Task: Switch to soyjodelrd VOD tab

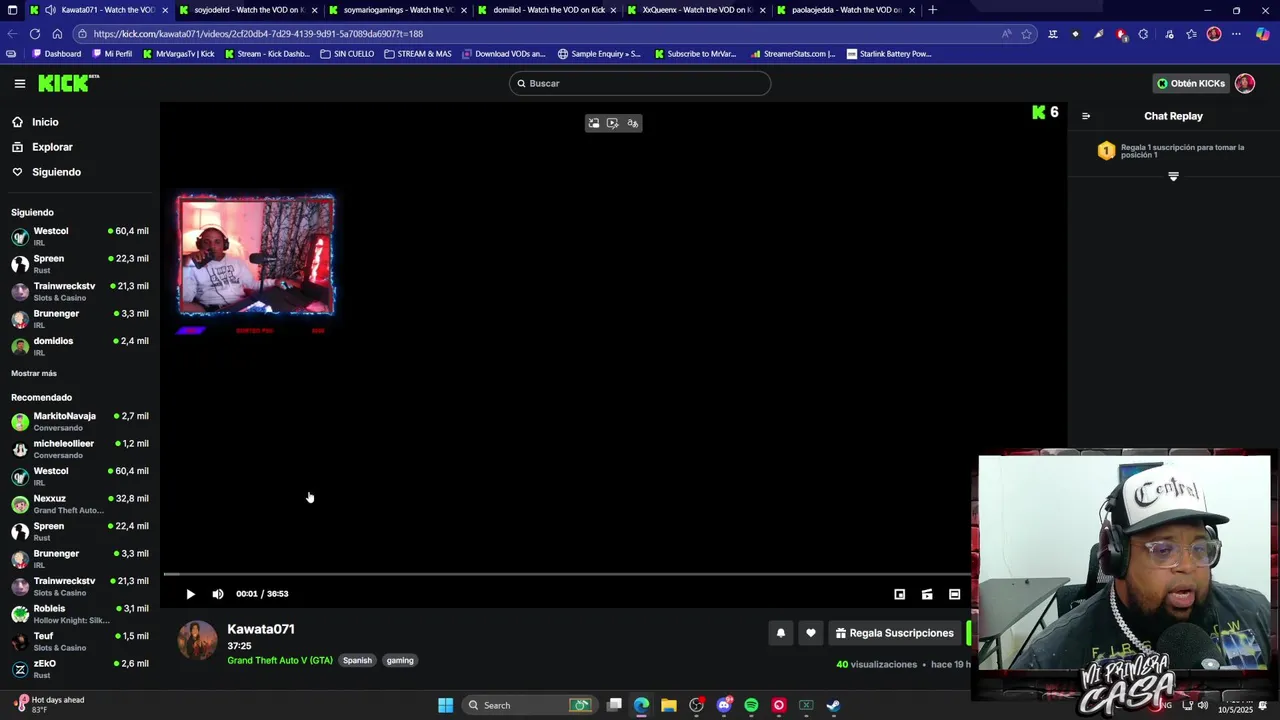Action: [x=248, y=10]
